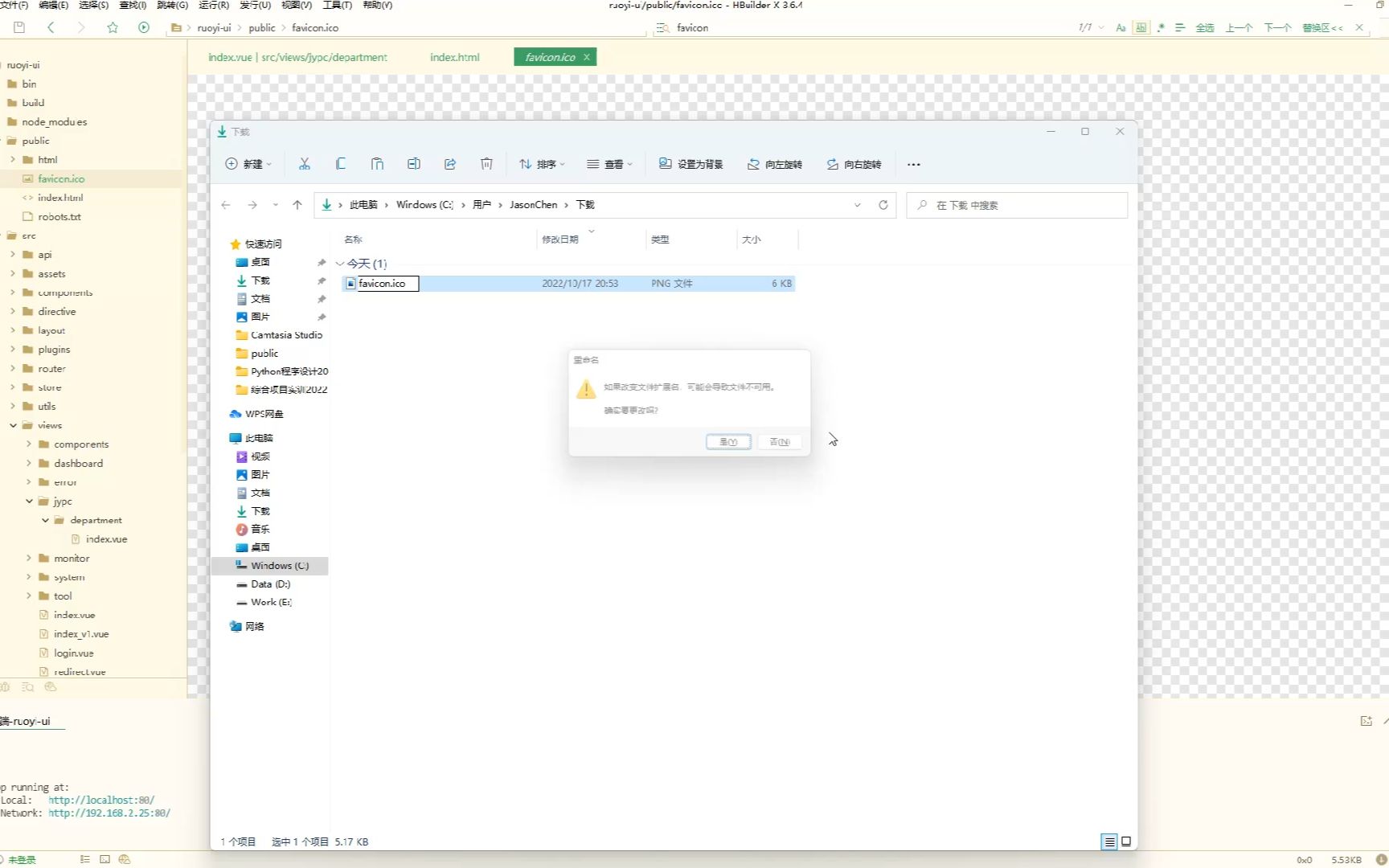This screenshot has width=1389, height=868.
Task: Collapse the views folder in project tree
Action: click(x=13, y=425)
